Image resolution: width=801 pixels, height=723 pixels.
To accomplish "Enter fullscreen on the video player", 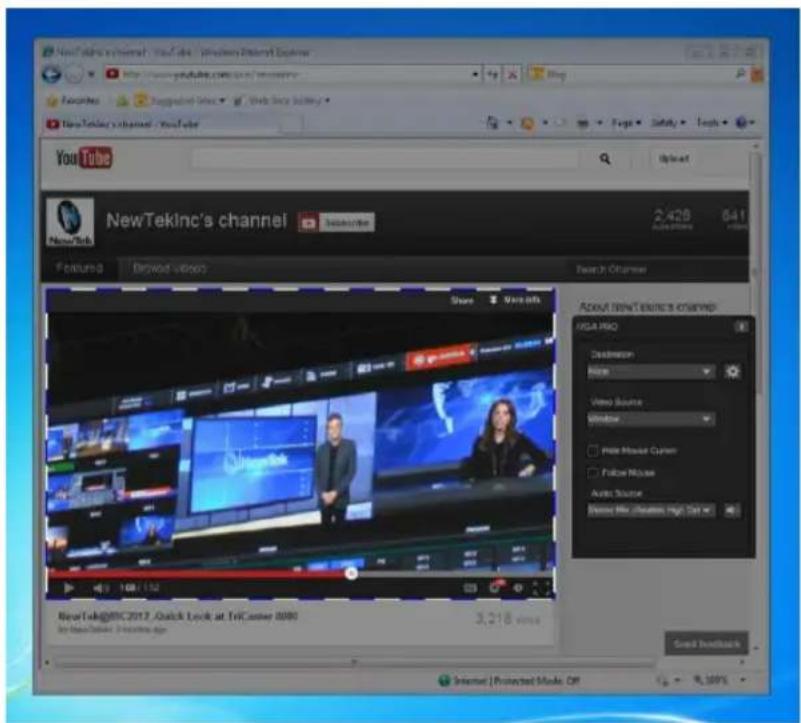I will coord(543,588).
